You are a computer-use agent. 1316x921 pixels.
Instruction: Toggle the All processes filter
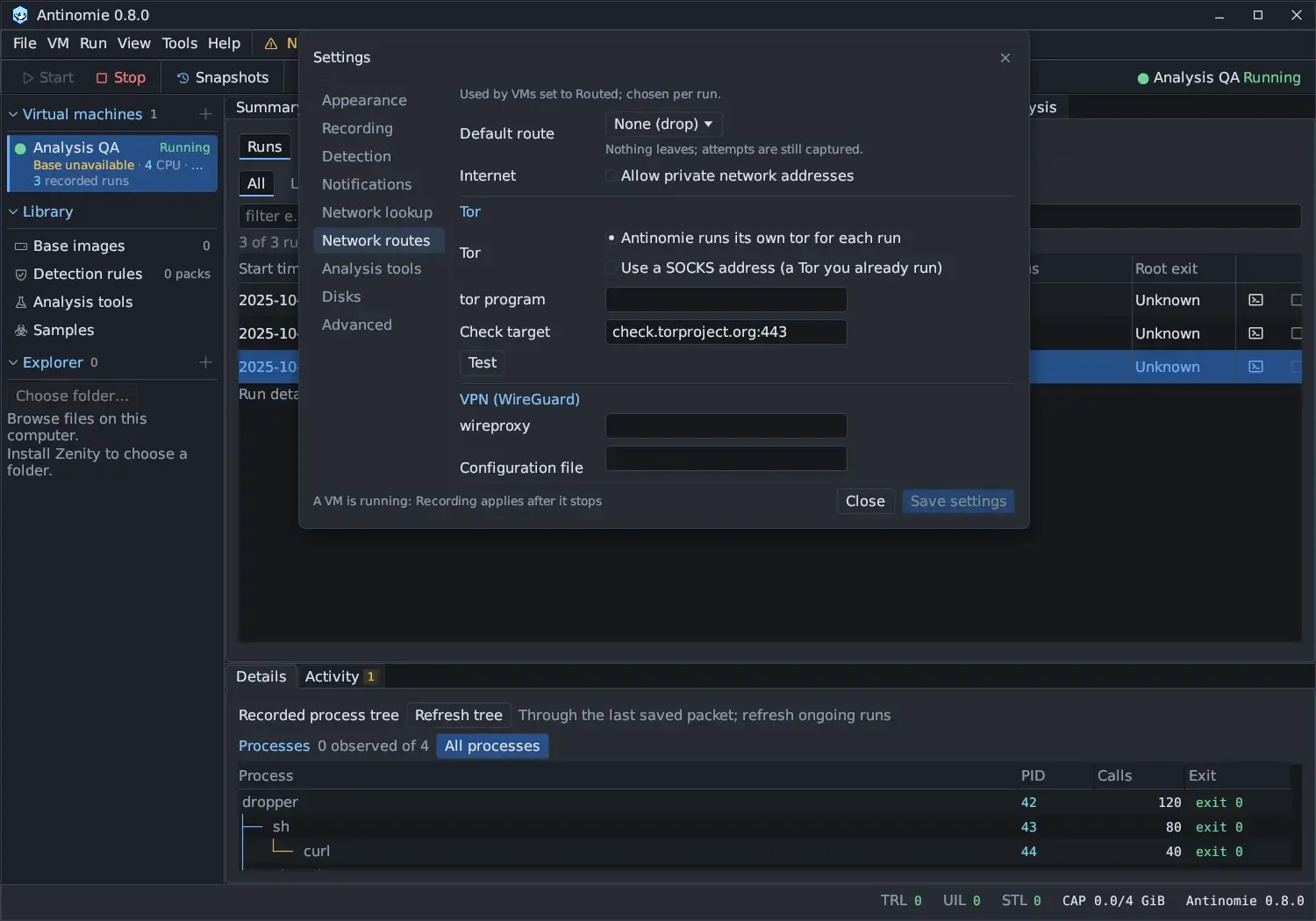coord(492,746)
